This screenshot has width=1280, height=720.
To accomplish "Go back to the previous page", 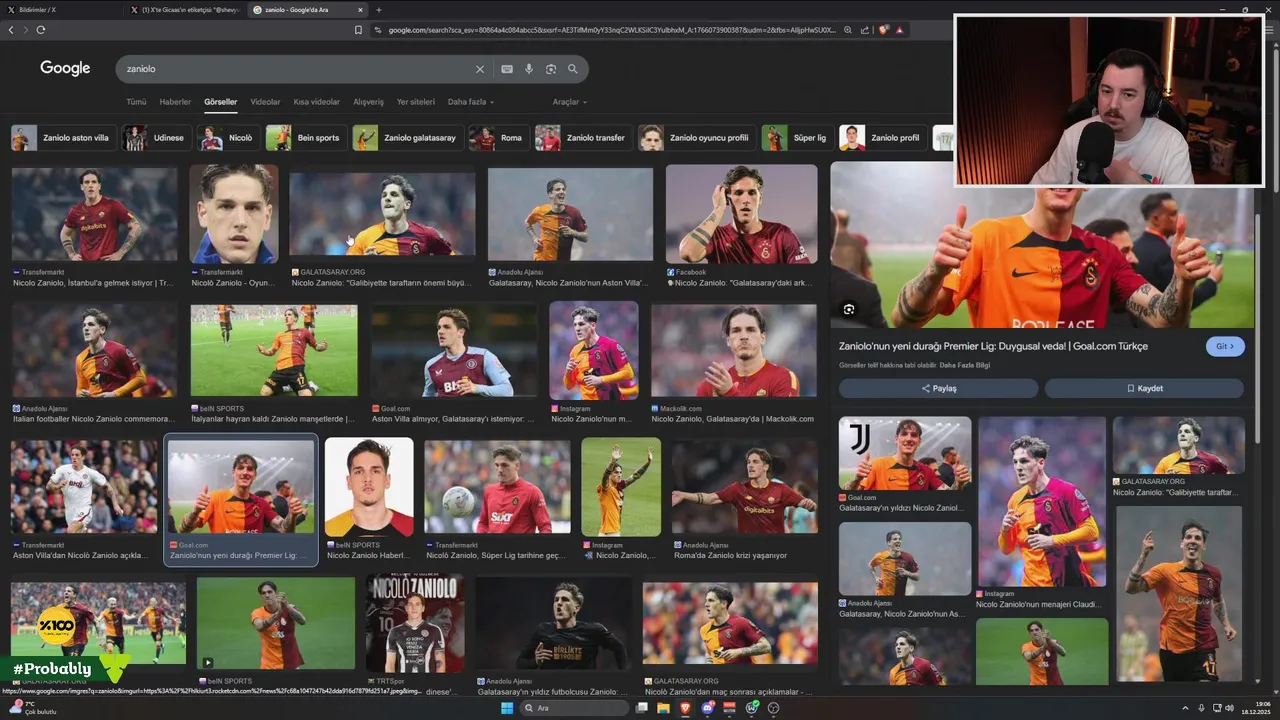I will [x=11, y=30].
